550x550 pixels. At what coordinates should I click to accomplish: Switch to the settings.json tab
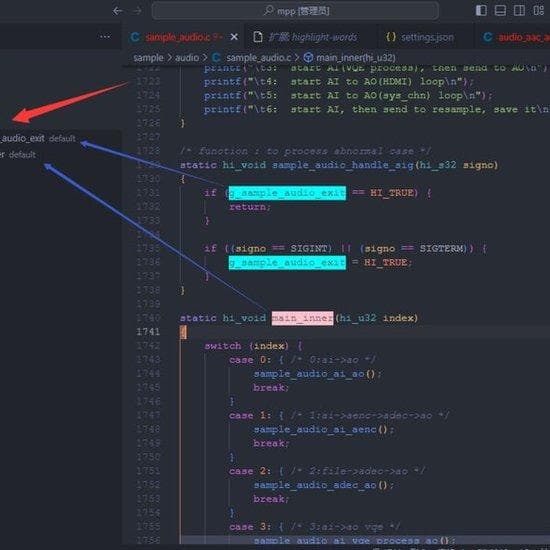(x=427, y=37)
